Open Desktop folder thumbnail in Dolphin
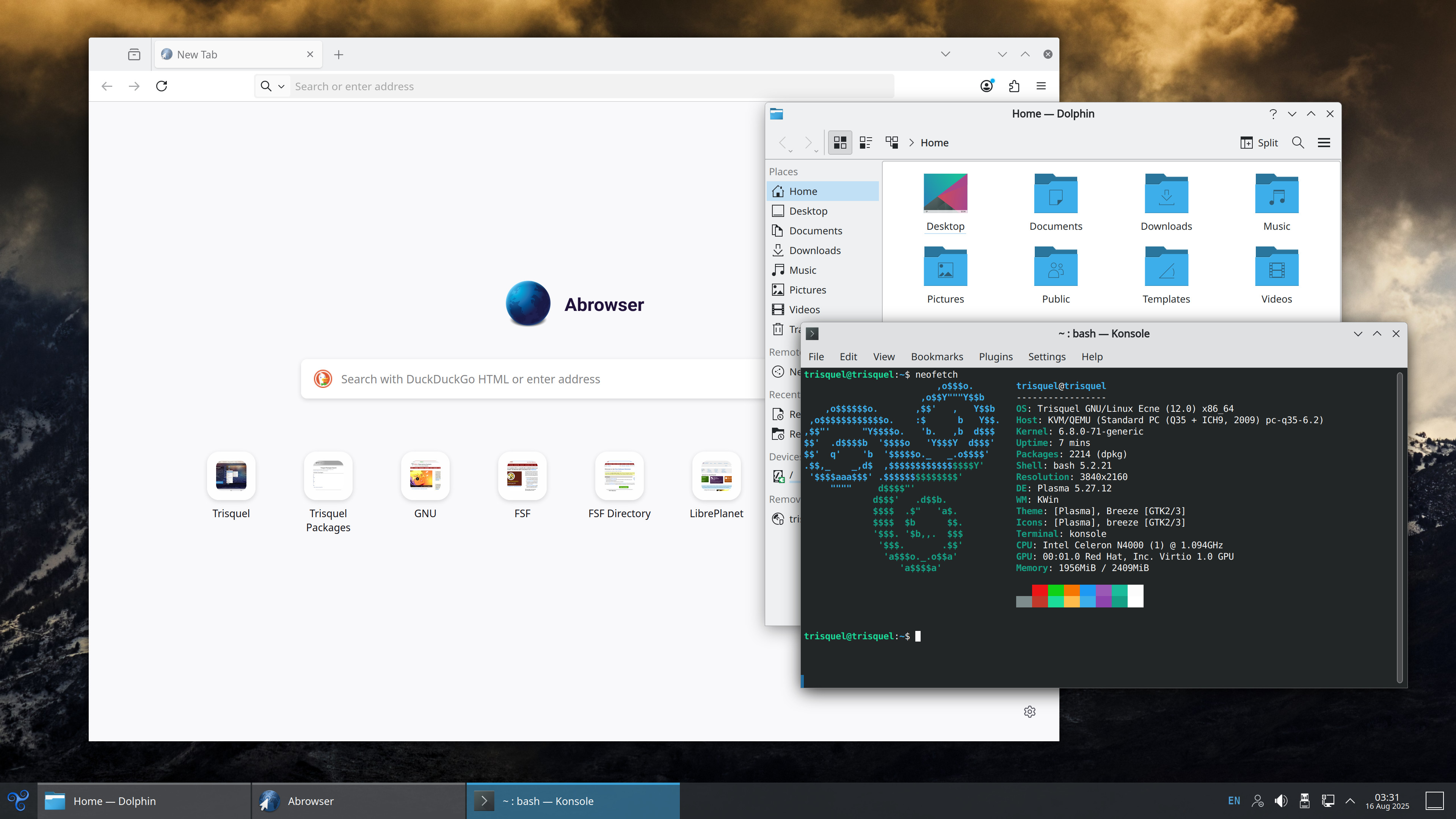 tap(945, 193)
